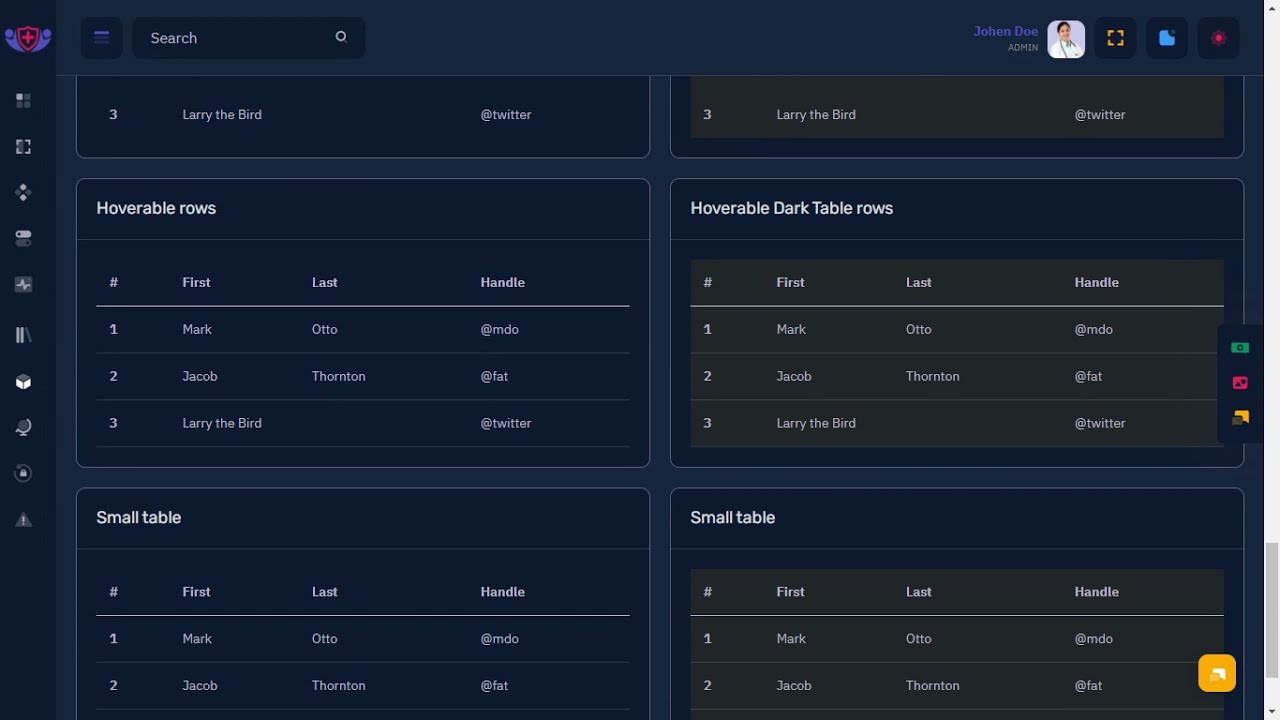The height and width of the screenshot is (720, 1280).
Task: Click the search magnifier icon
Action: click(x=341, y=37)
